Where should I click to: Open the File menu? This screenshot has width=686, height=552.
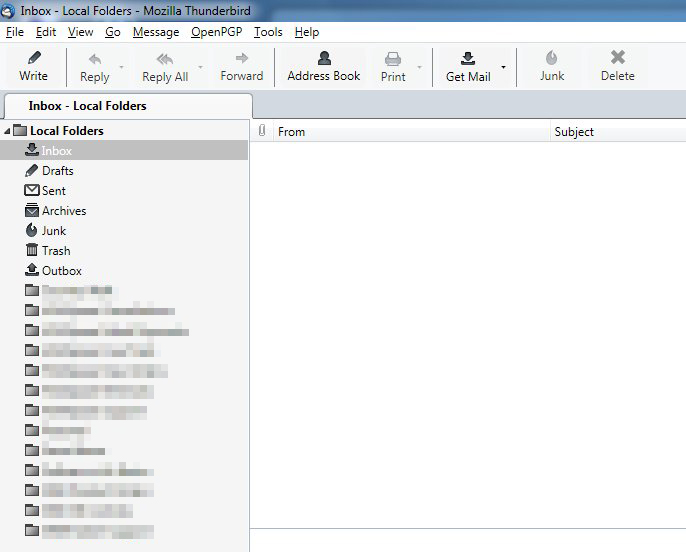pos(15,32)
